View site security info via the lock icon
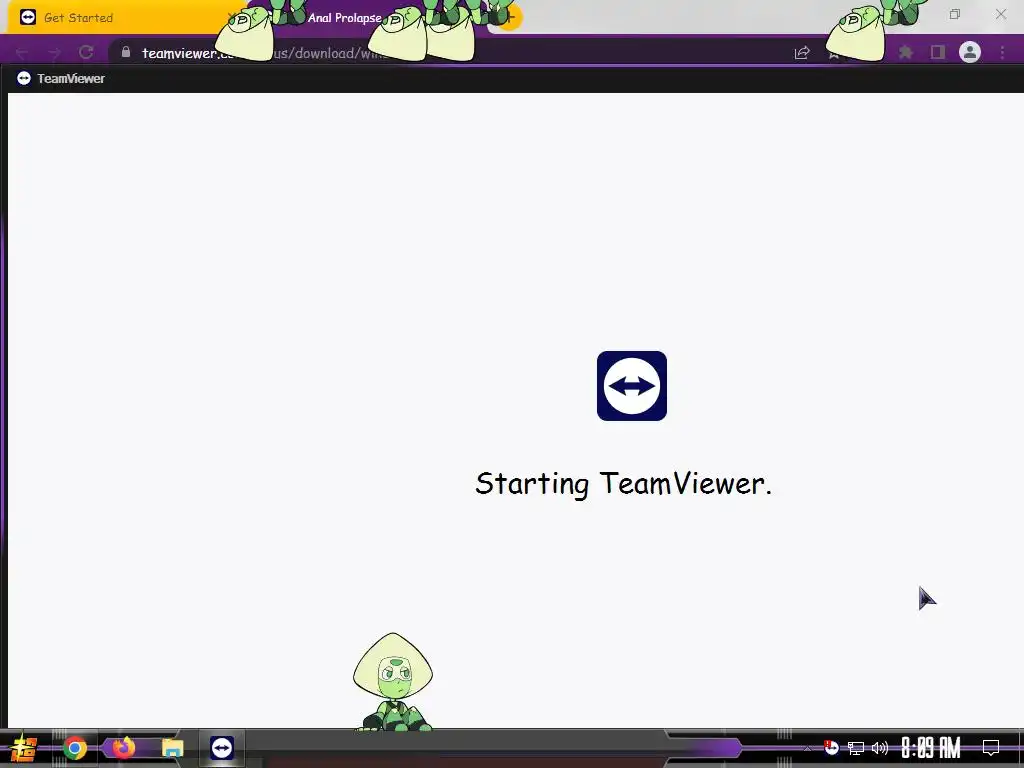The width and height of the screenshot is (1024, 768). point(126,52)
